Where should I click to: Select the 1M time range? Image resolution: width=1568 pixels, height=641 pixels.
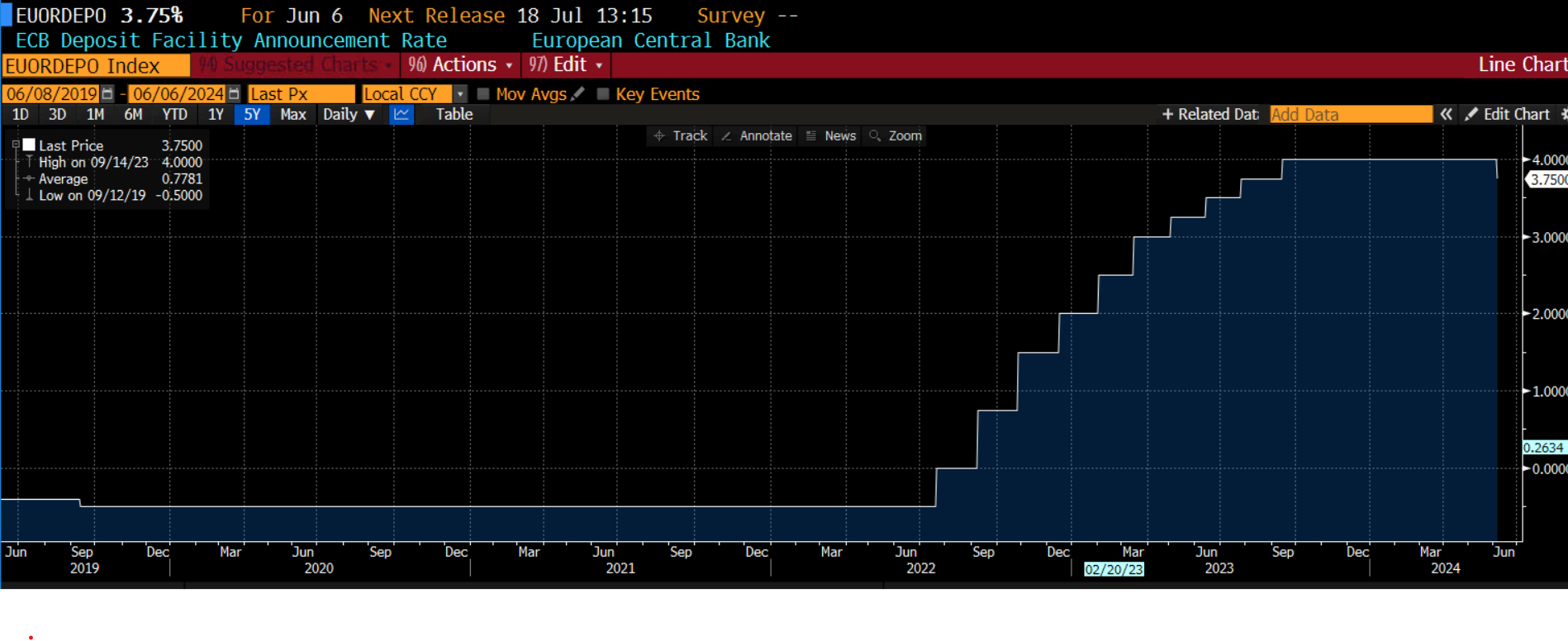tap(96, 115)
